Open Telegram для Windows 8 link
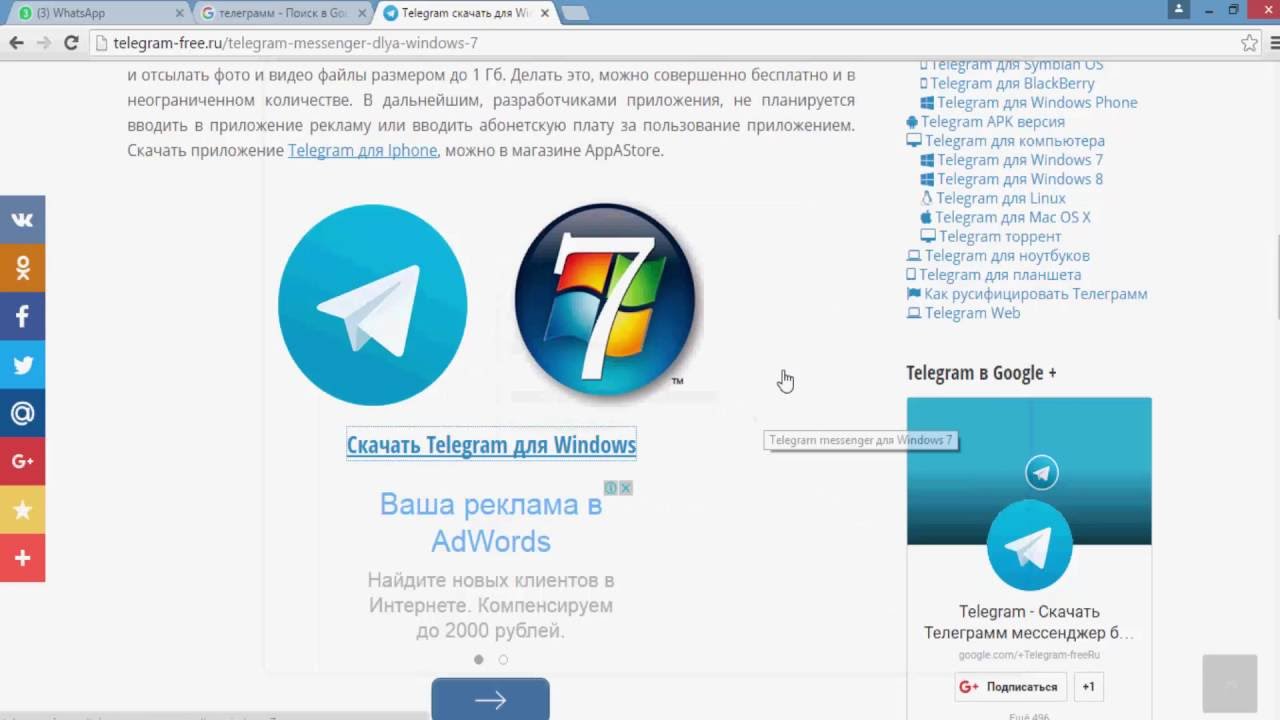 click(1020, 178)
